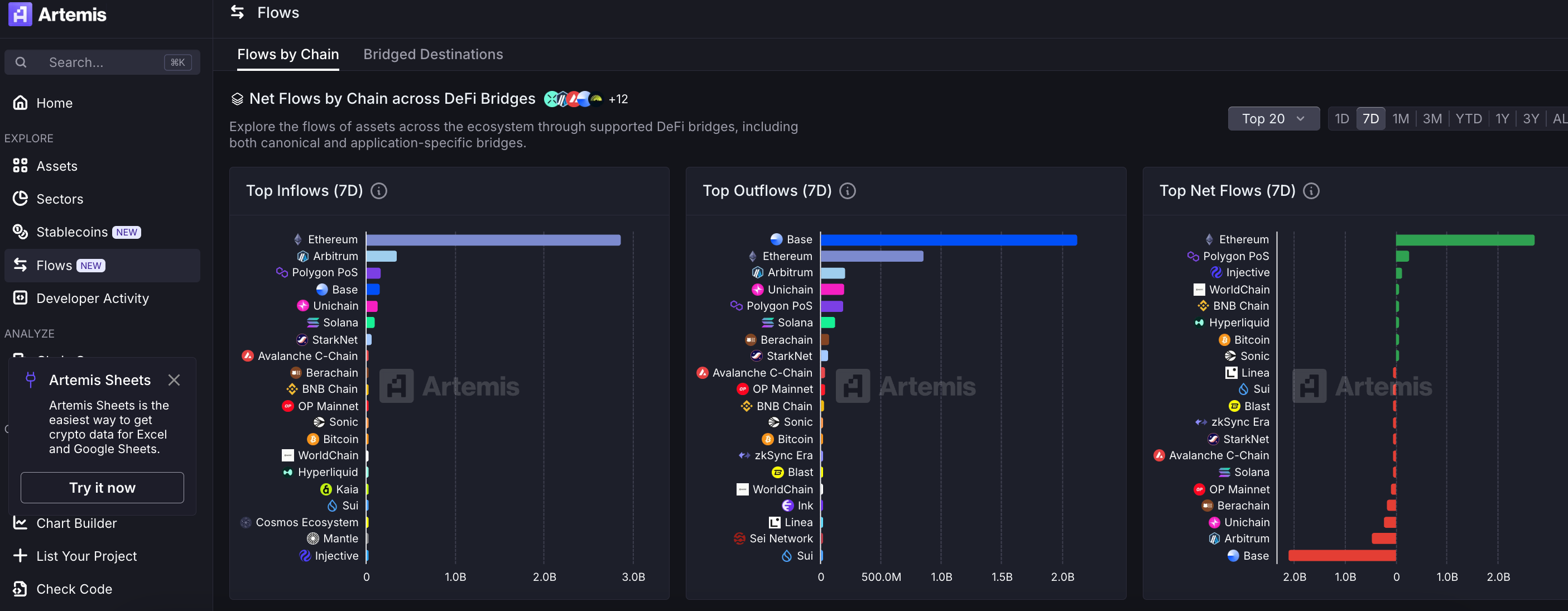Expand the Top 20 dropdown

click(x=1273, y=119)
